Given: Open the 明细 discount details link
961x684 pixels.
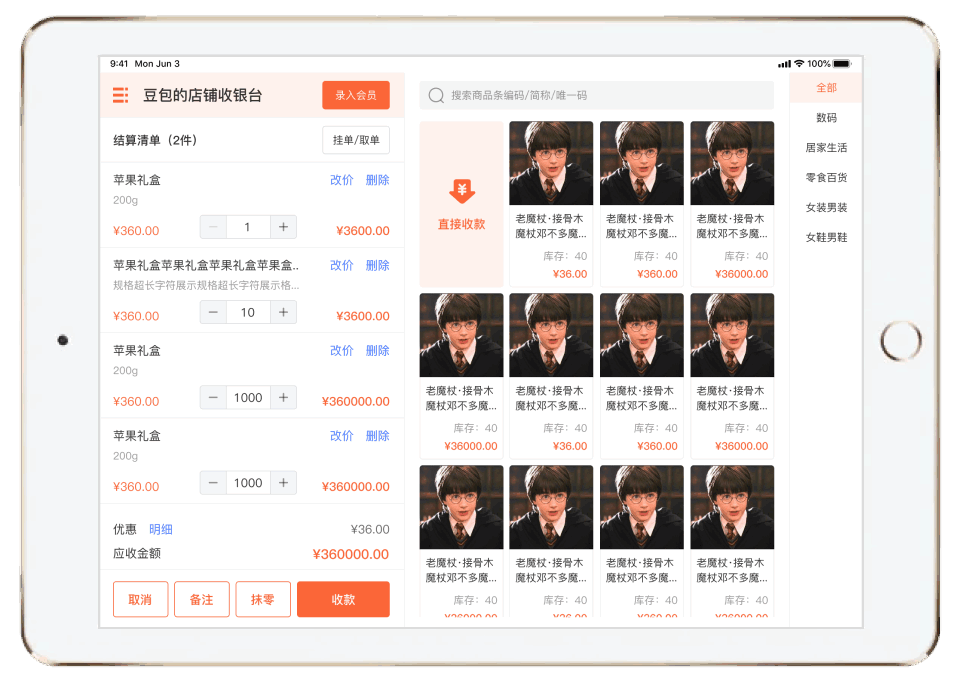Looking at the screenshot, I should click(x=161, y=530).
